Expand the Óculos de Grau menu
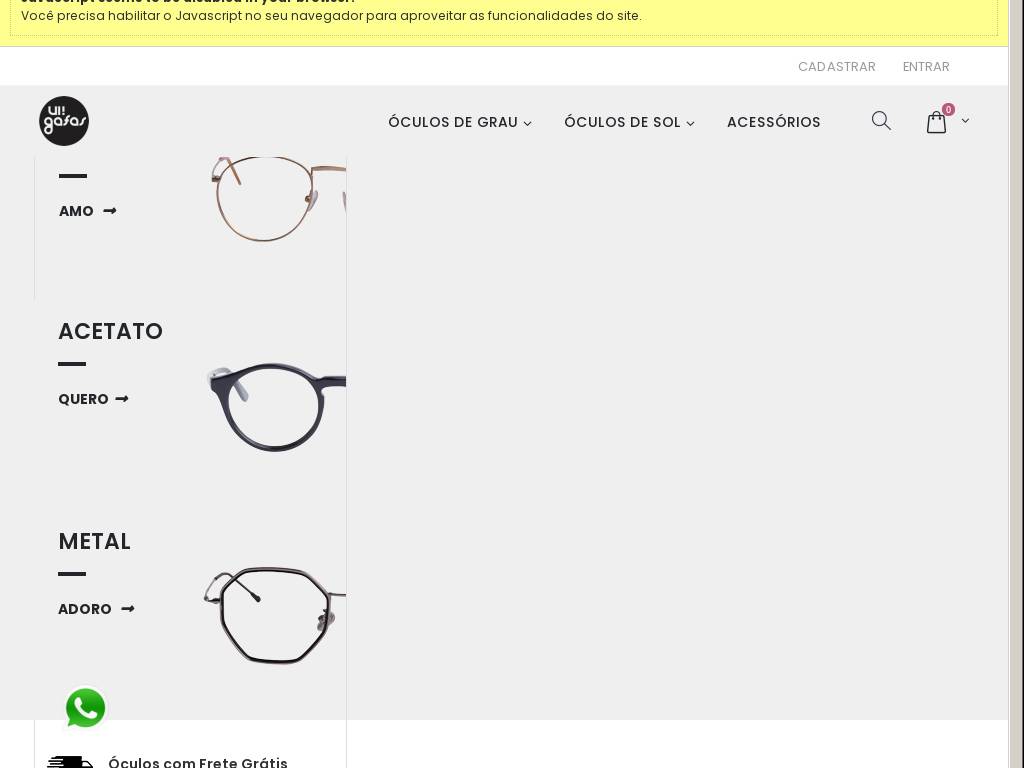 coord(460,122)
